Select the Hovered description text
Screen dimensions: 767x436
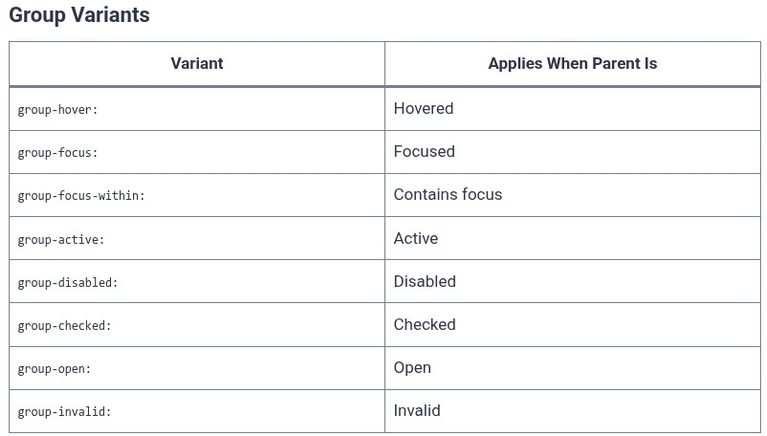tap(424, 108)
